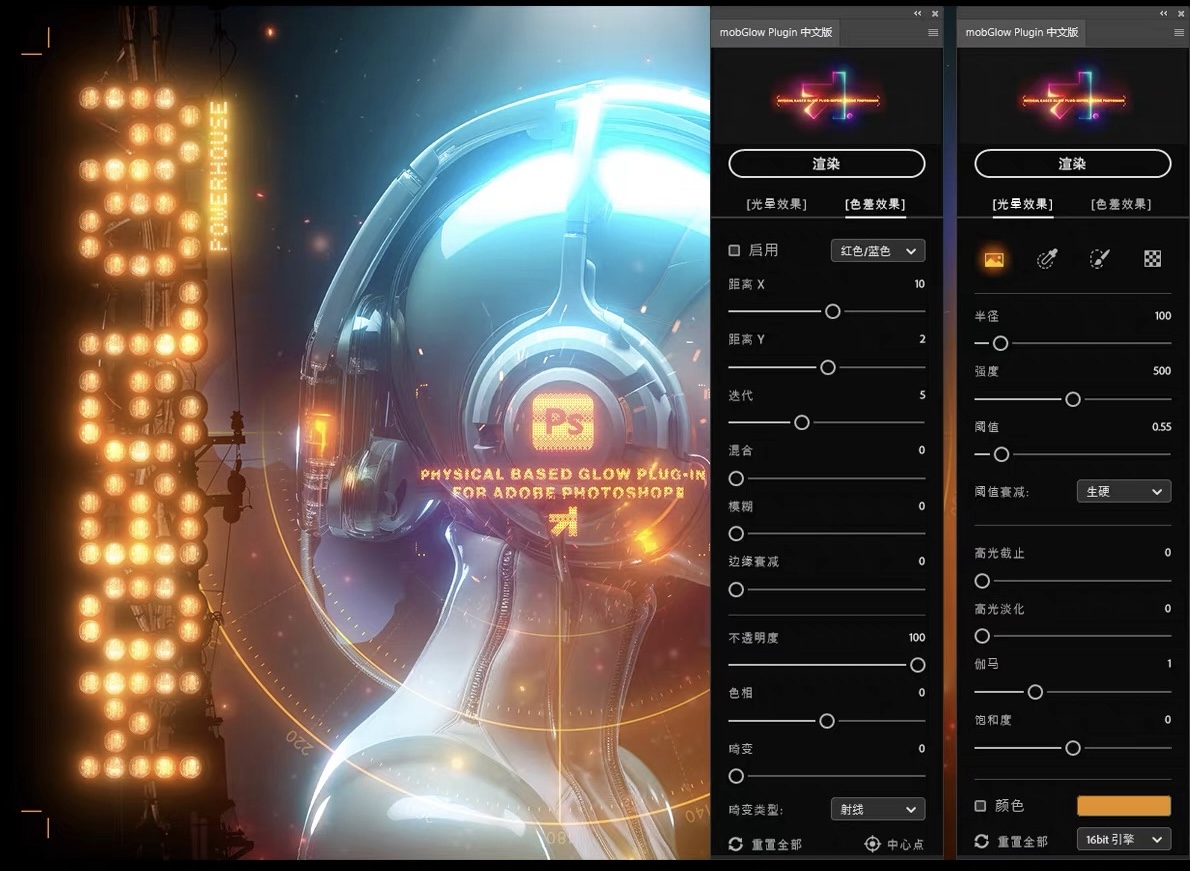Click the reset all icon in glow panel
The height and width of the screenshot is (871, 1190).
[983, 841]
